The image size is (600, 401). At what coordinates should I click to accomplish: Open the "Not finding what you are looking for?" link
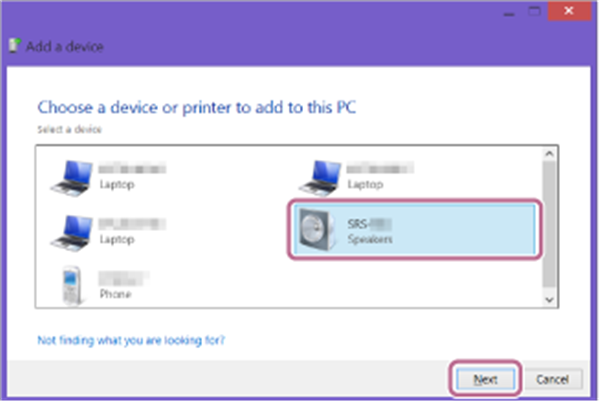131,340
